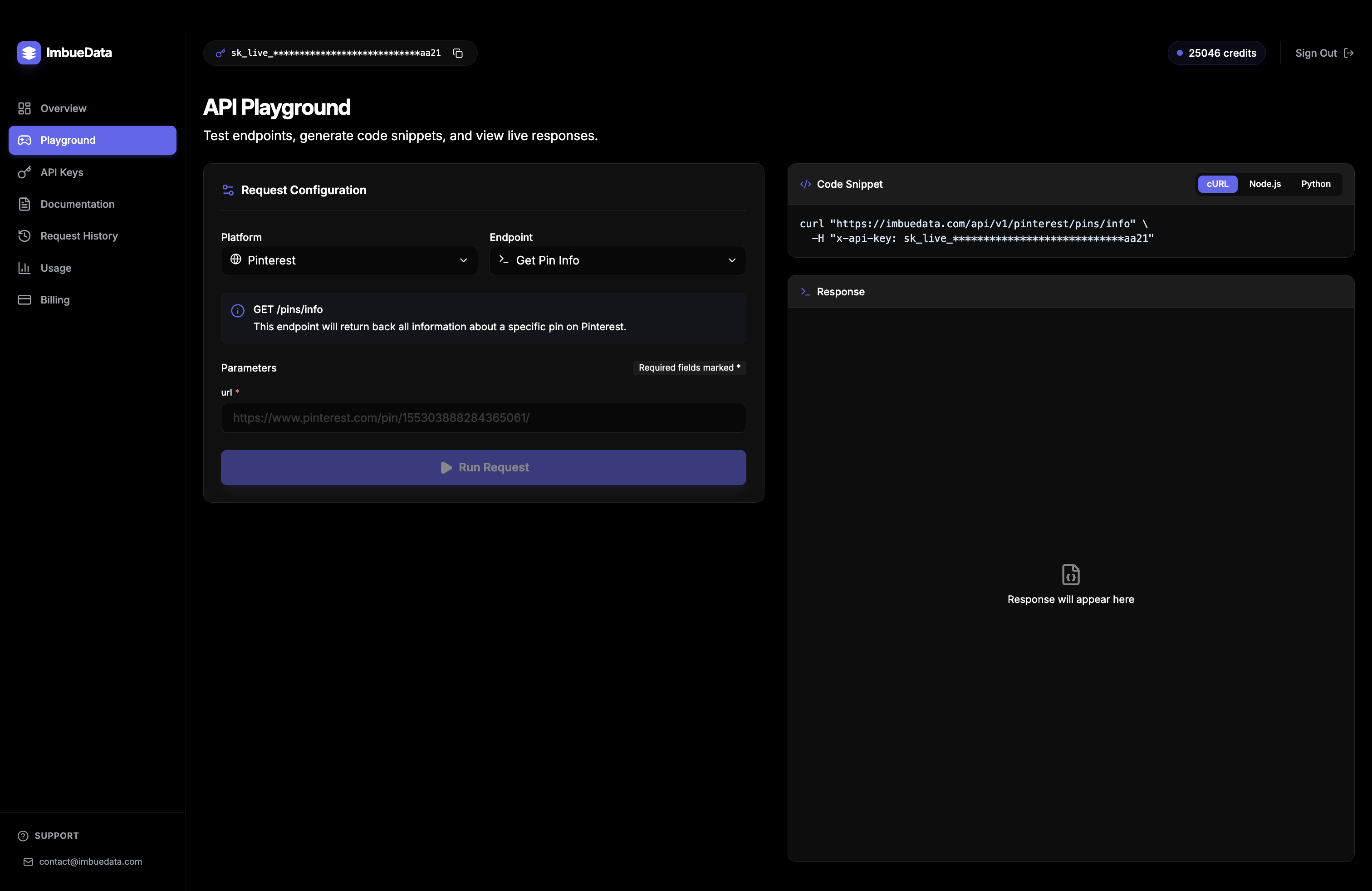Select the cURL snippet option
This screenshot has width=1372, height=891.
click(1217, 184)
